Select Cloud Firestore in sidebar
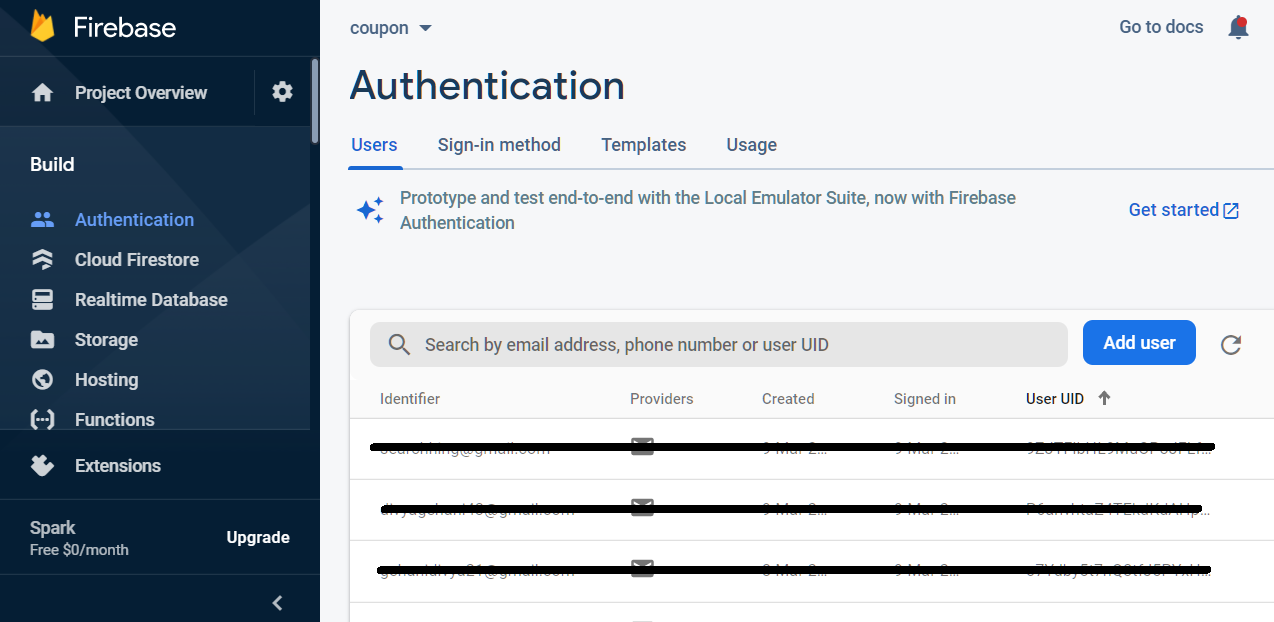The height and width of the screenshot is (622, 1274). coord(137,260)
